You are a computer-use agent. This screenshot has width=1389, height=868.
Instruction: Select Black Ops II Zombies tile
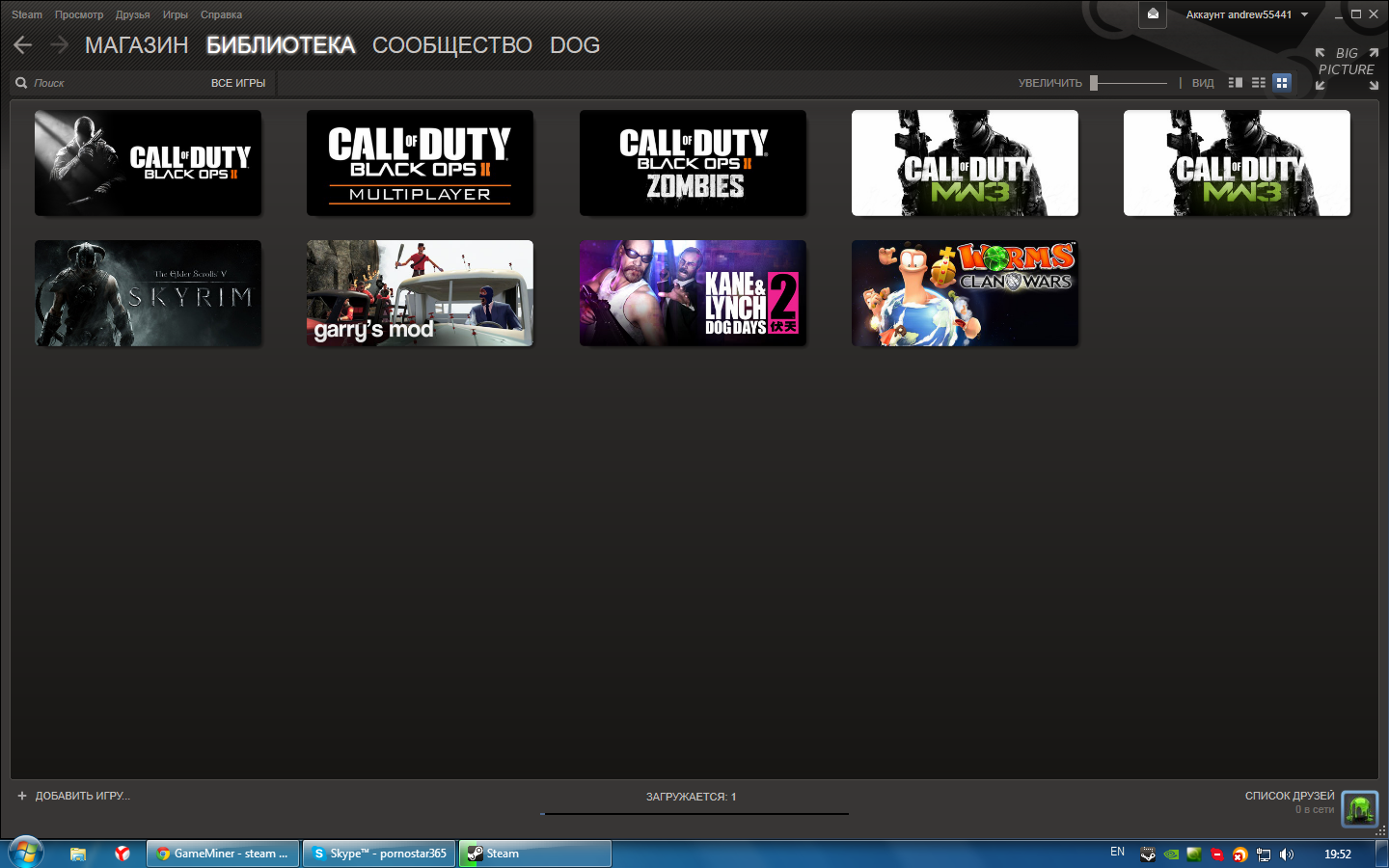click(x=693, y=163)
